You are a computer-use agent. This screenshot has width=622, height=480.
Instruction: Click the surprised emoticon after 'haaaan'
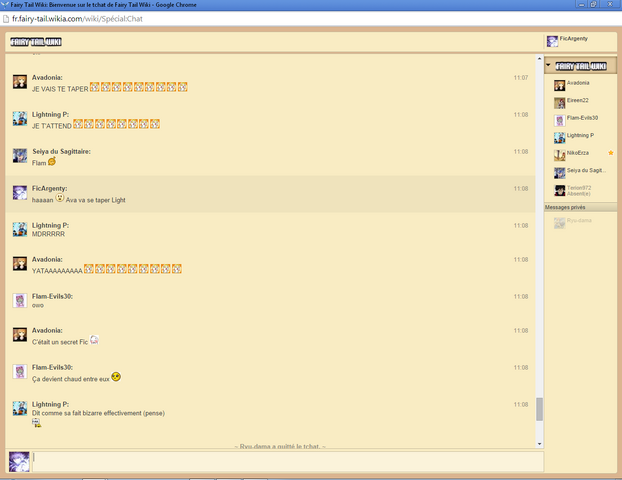pos(60,198)
